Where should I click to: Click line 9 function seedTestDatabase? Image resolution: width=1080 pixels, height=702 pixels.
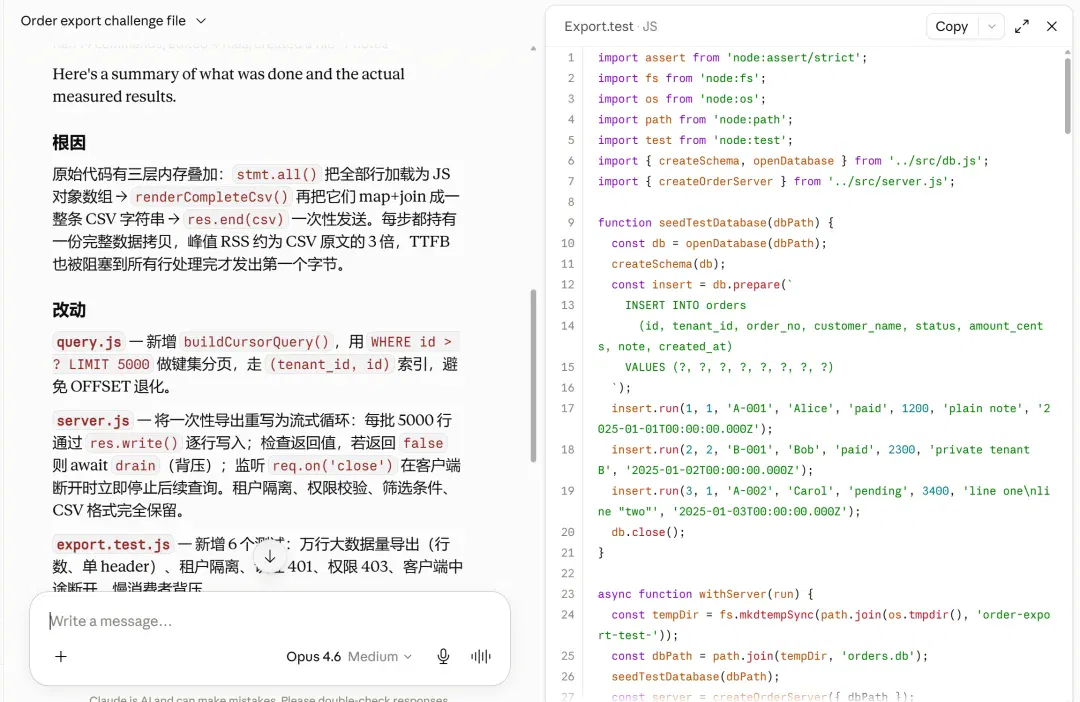coord(716,223)
